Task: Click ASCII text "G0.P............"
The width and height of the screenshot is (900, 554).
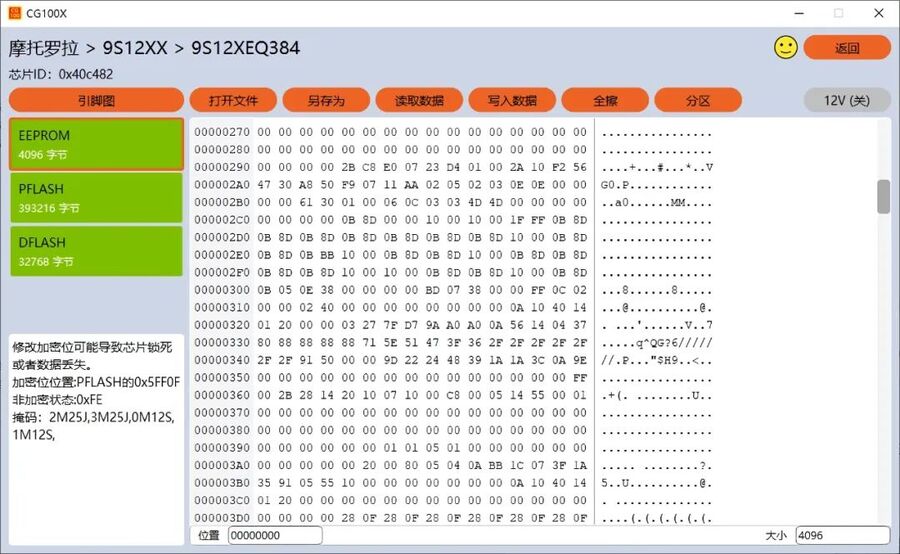Action: tap(657, 185)
